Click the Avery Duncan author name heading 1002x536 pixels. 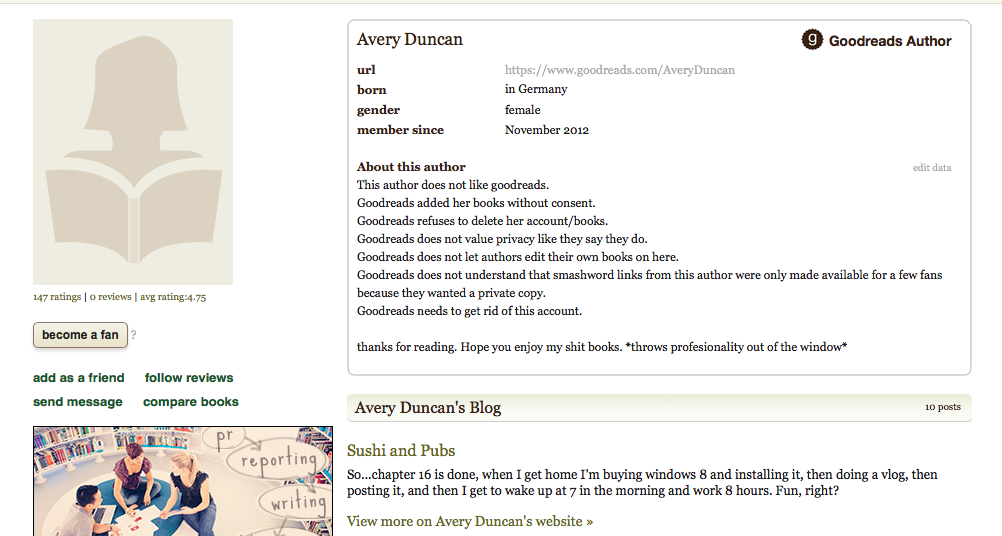pos(410,39)
